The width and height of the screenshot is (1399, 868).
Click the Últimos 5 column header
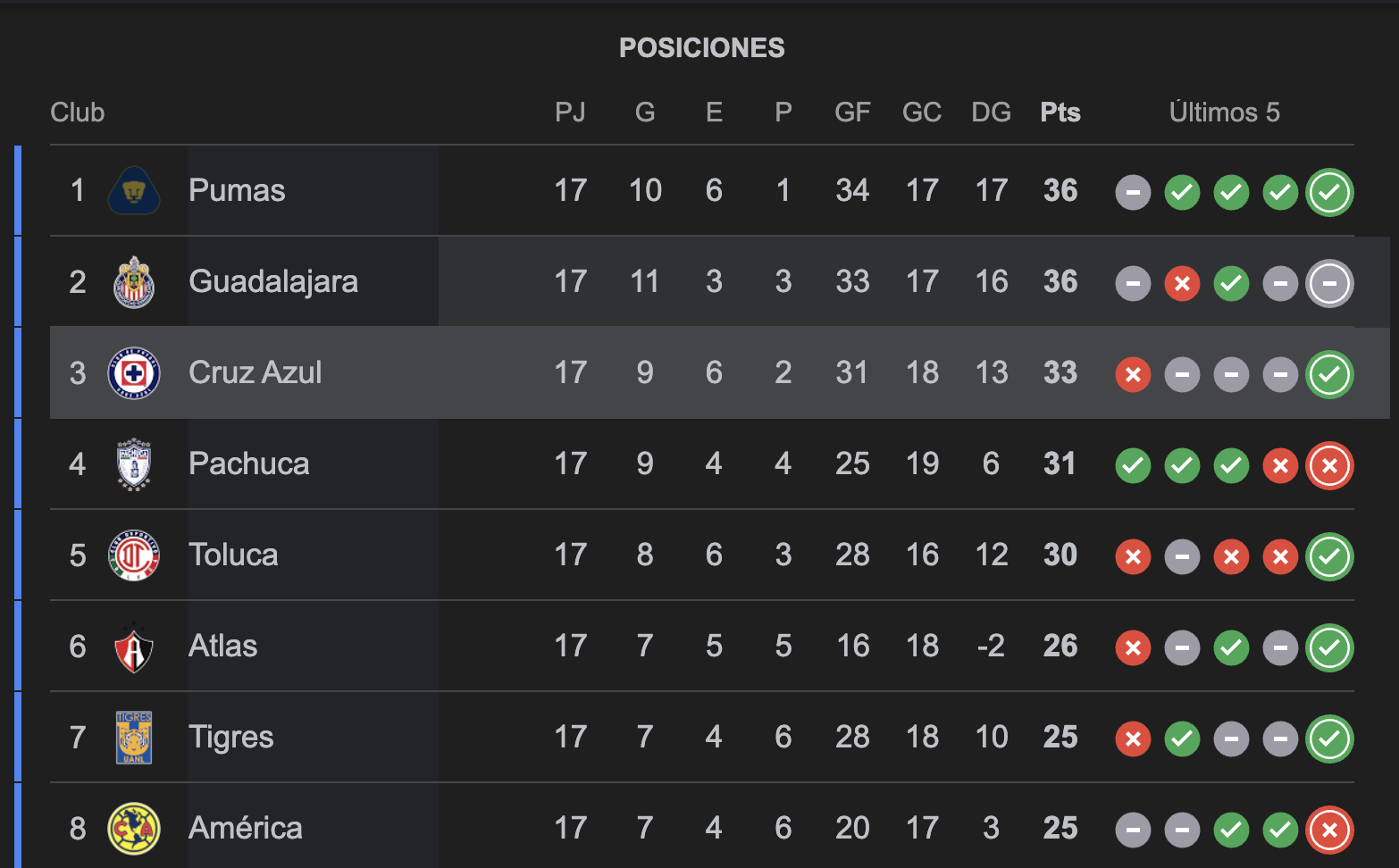click(1224, 113)
